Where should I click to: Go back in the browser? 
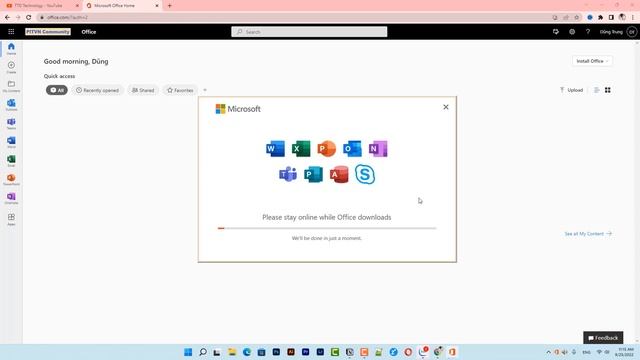[x=7, y=17]
